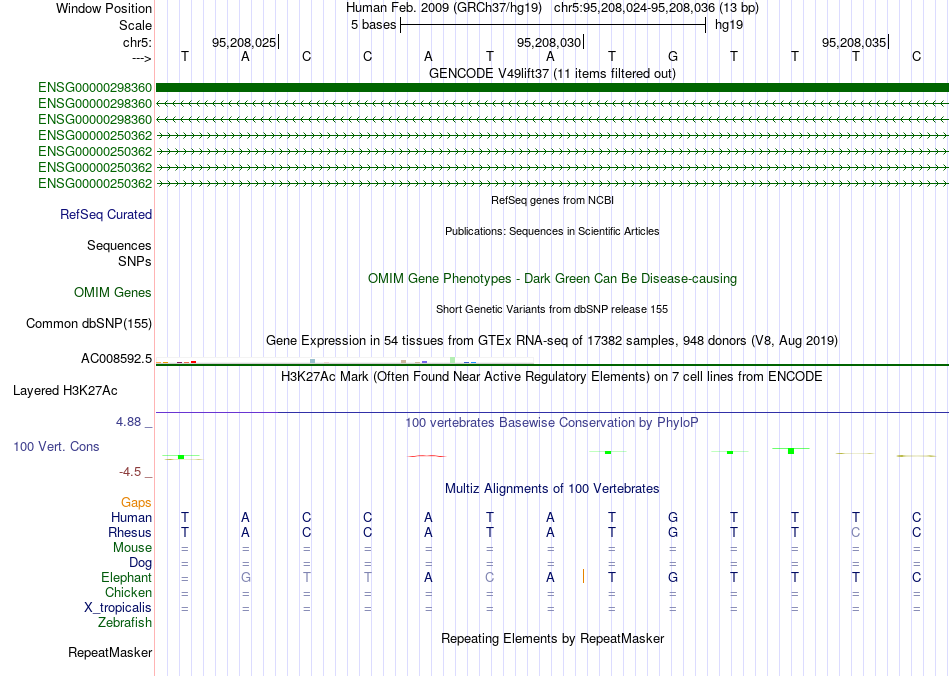Click the Mouse species label
Image resolution: width=950 pixels, height=676 pixels.
point(132,548)
